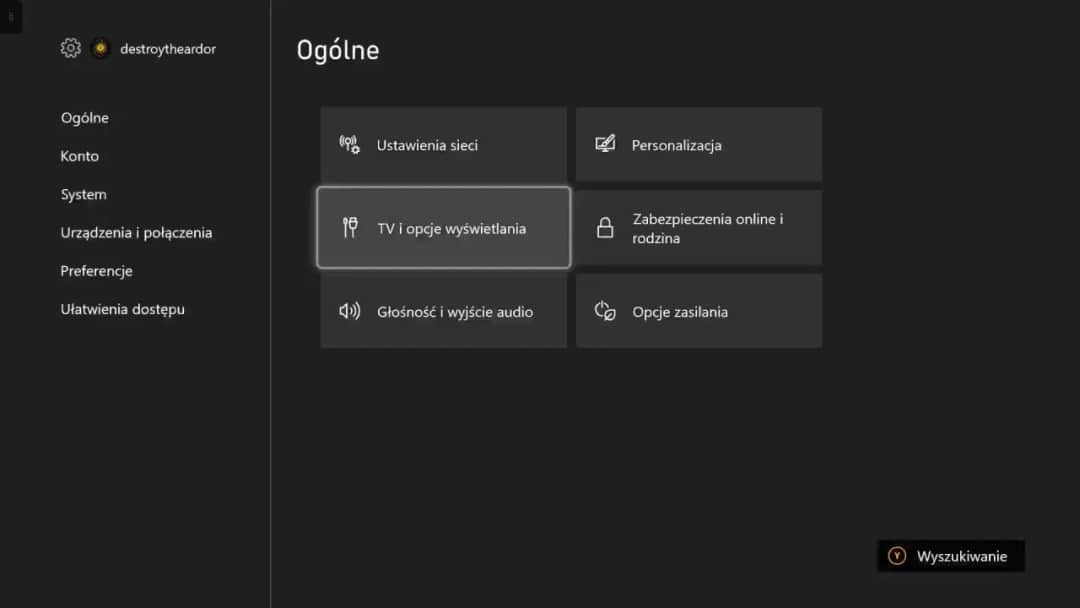Select the Personalizacja monitor-pencil icon
This screenshot has height=608, width=1080.
(605, 145)
